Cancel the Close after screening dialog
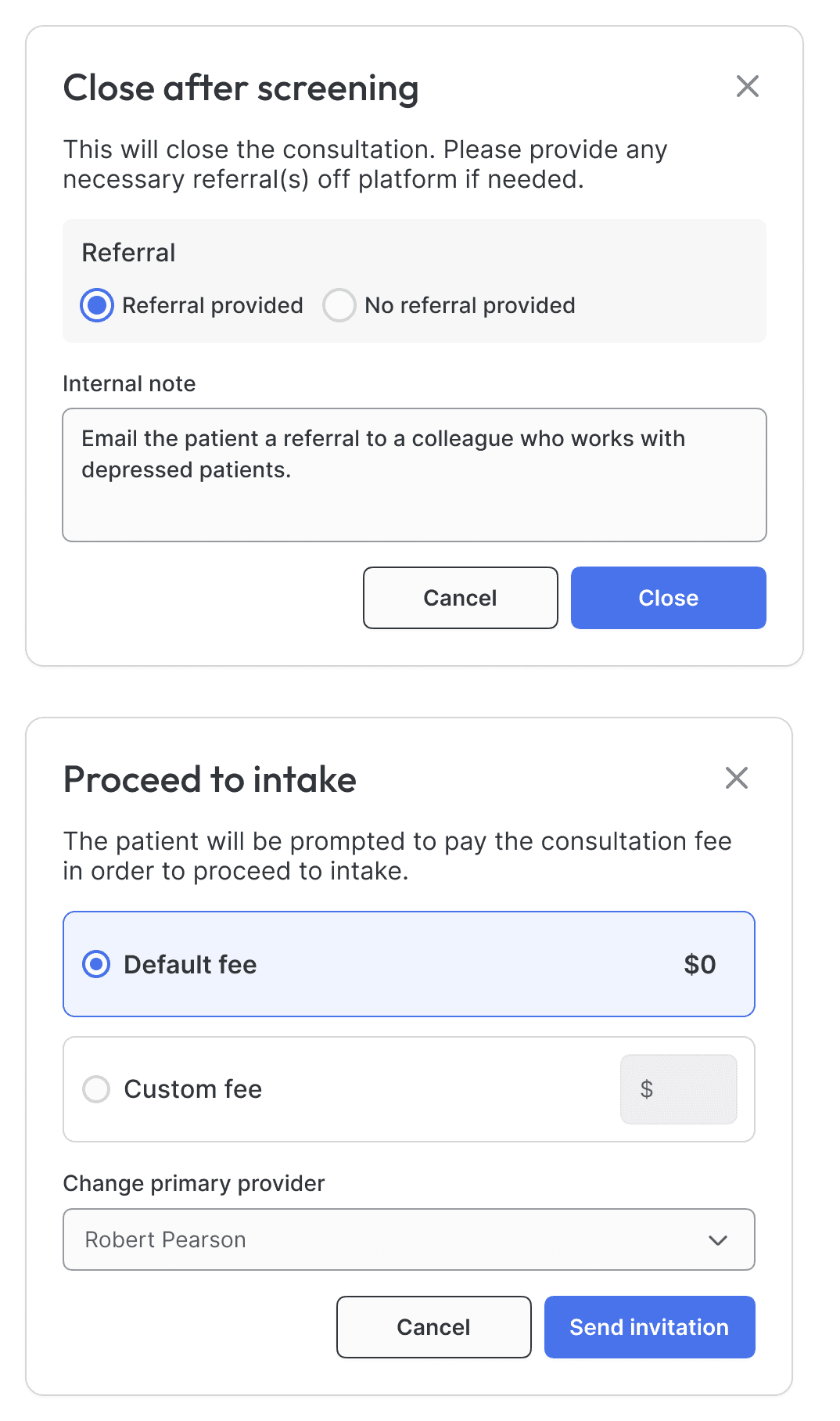Image resolution: width=840 pixels, height=1421 pixels. [460, 598]
